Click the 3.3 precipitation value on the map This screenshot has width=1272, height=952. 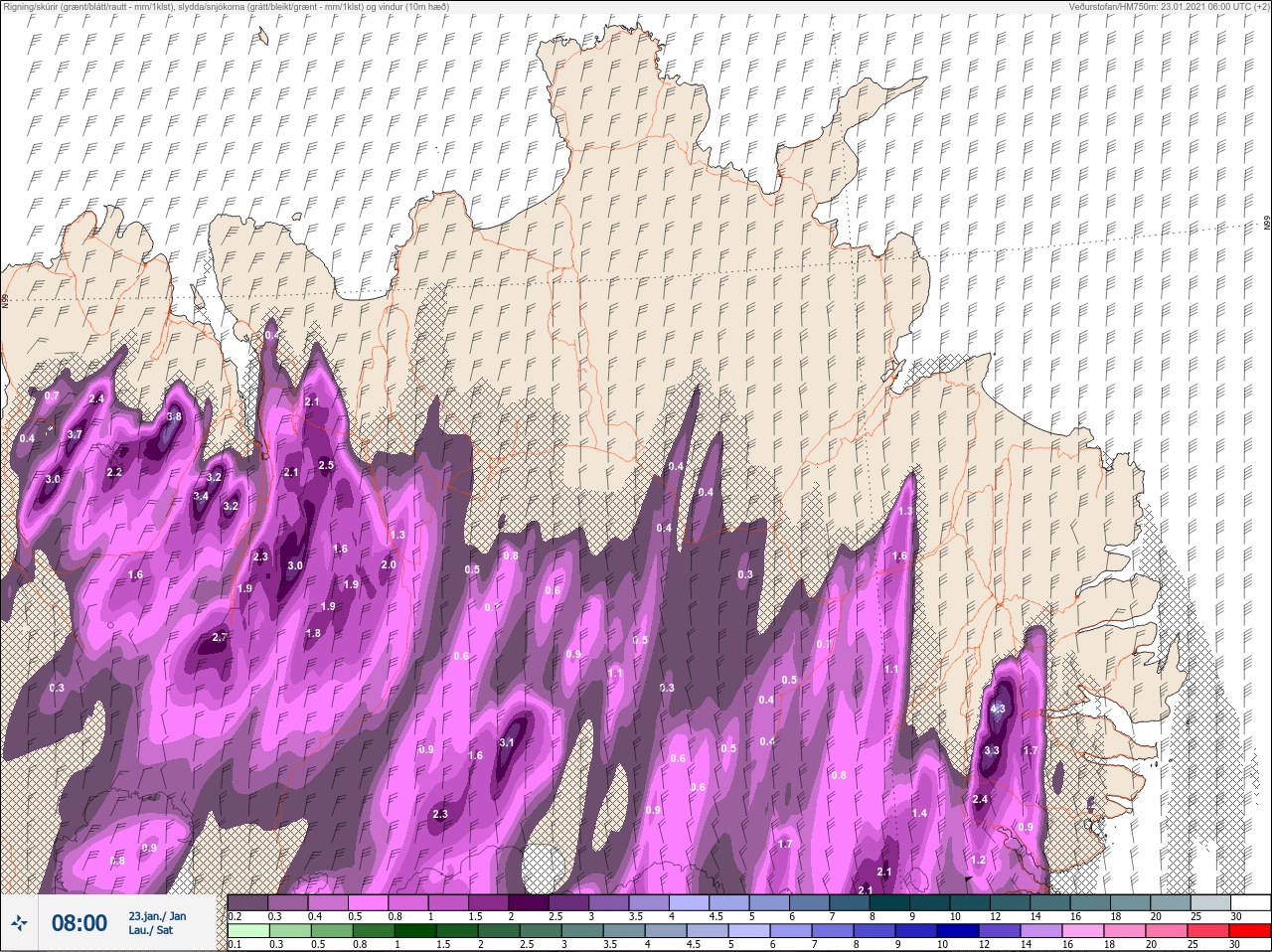coord(992,750)
